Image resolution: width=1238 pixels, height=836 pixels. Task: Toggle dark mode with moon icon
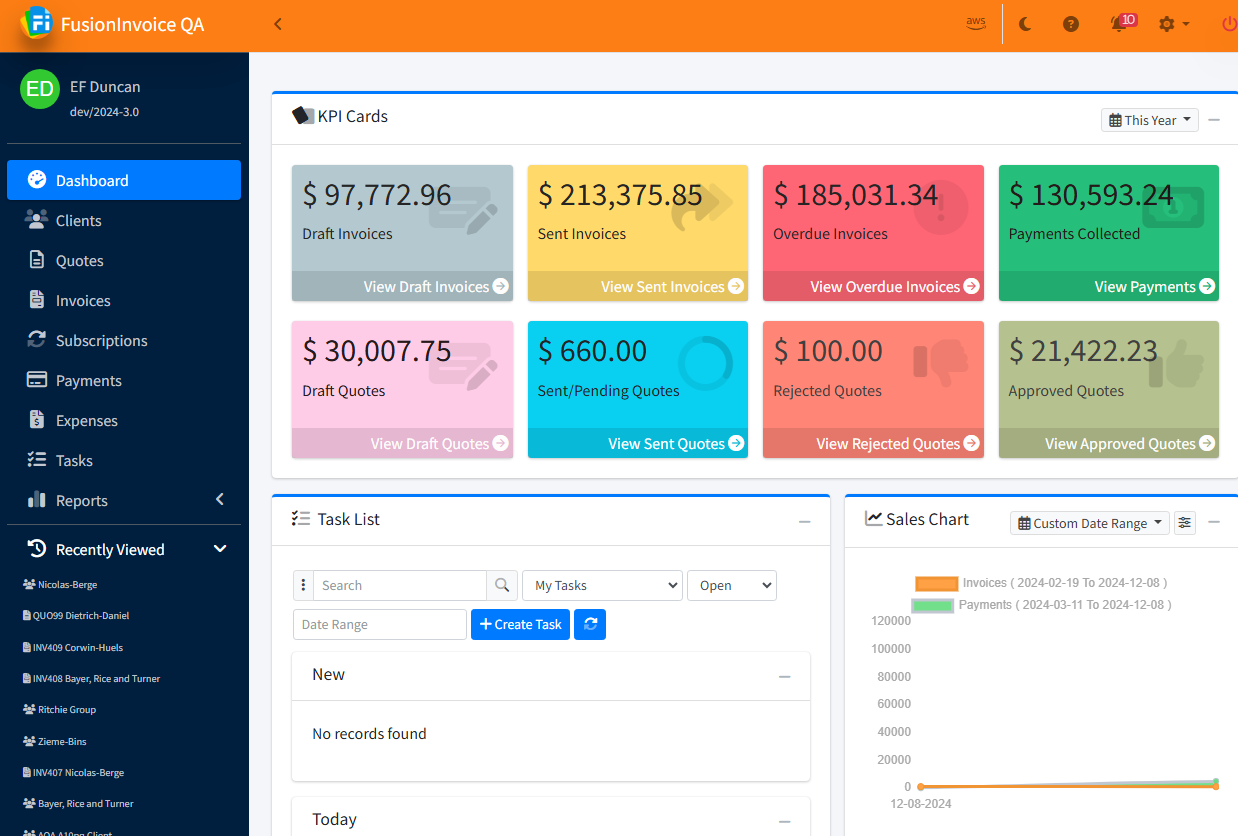tap(1025, 24)
